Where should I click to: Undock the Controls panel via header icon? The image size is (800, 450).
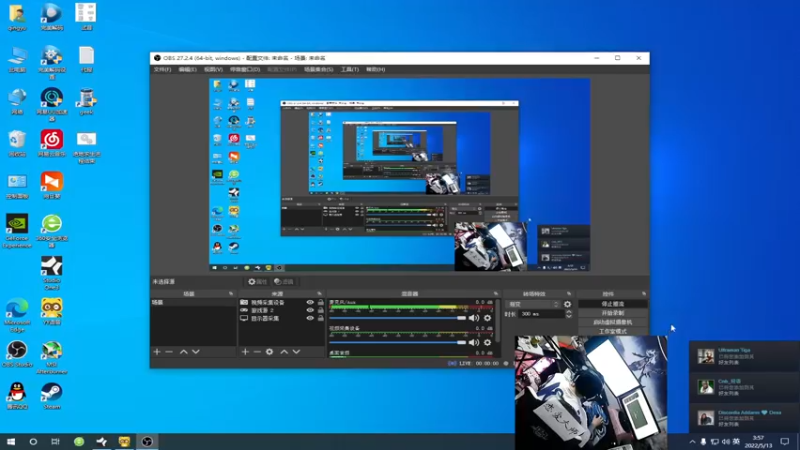coord(644,294)
